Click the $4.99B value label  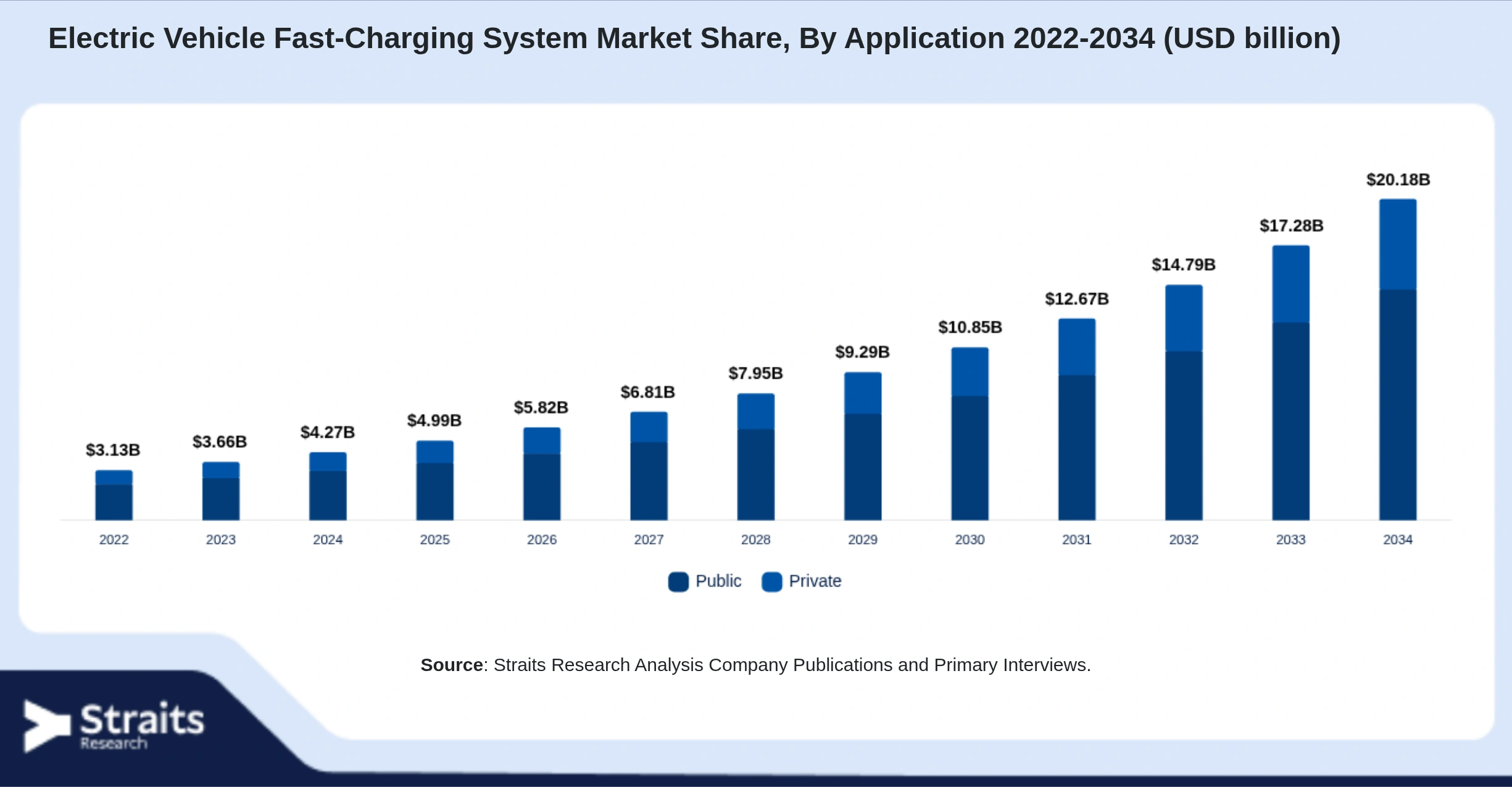434,421
